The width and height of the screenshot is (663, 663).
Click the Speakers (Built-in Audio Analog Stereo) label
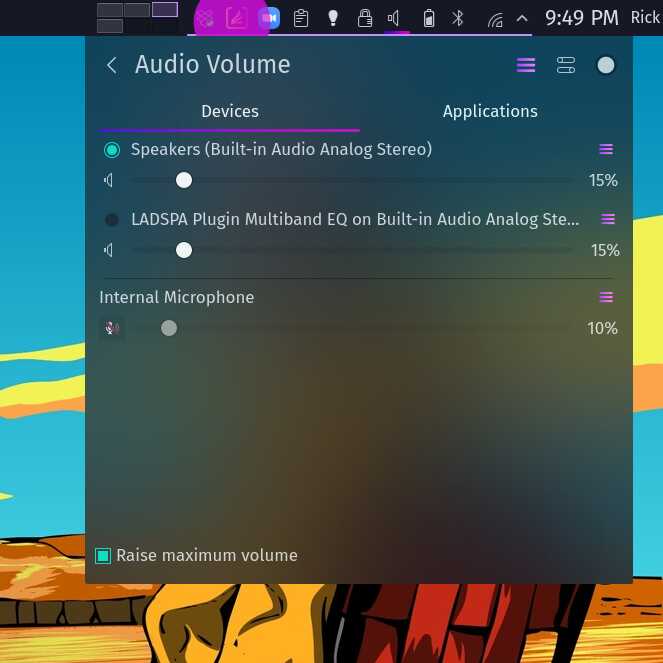[x=281, y=150]
